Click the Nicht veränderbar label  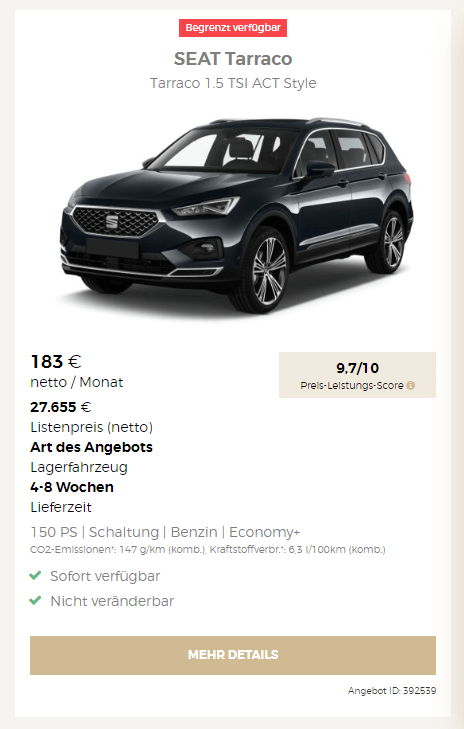[112, 601]
